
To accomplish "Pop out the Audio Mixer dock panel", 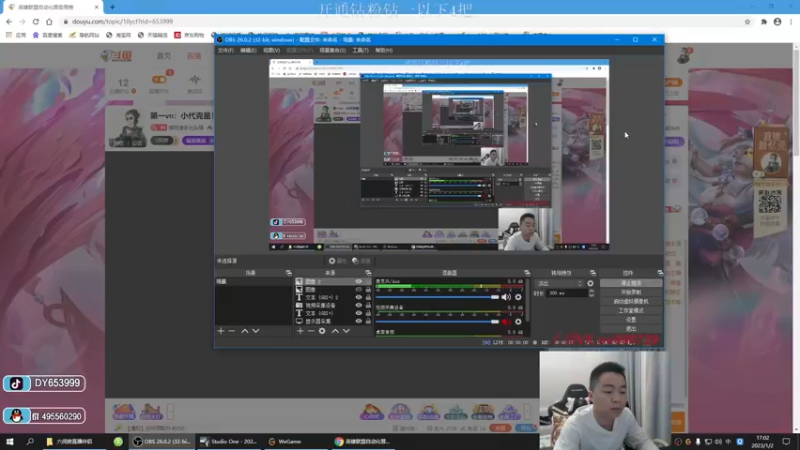I will point(527,273).
